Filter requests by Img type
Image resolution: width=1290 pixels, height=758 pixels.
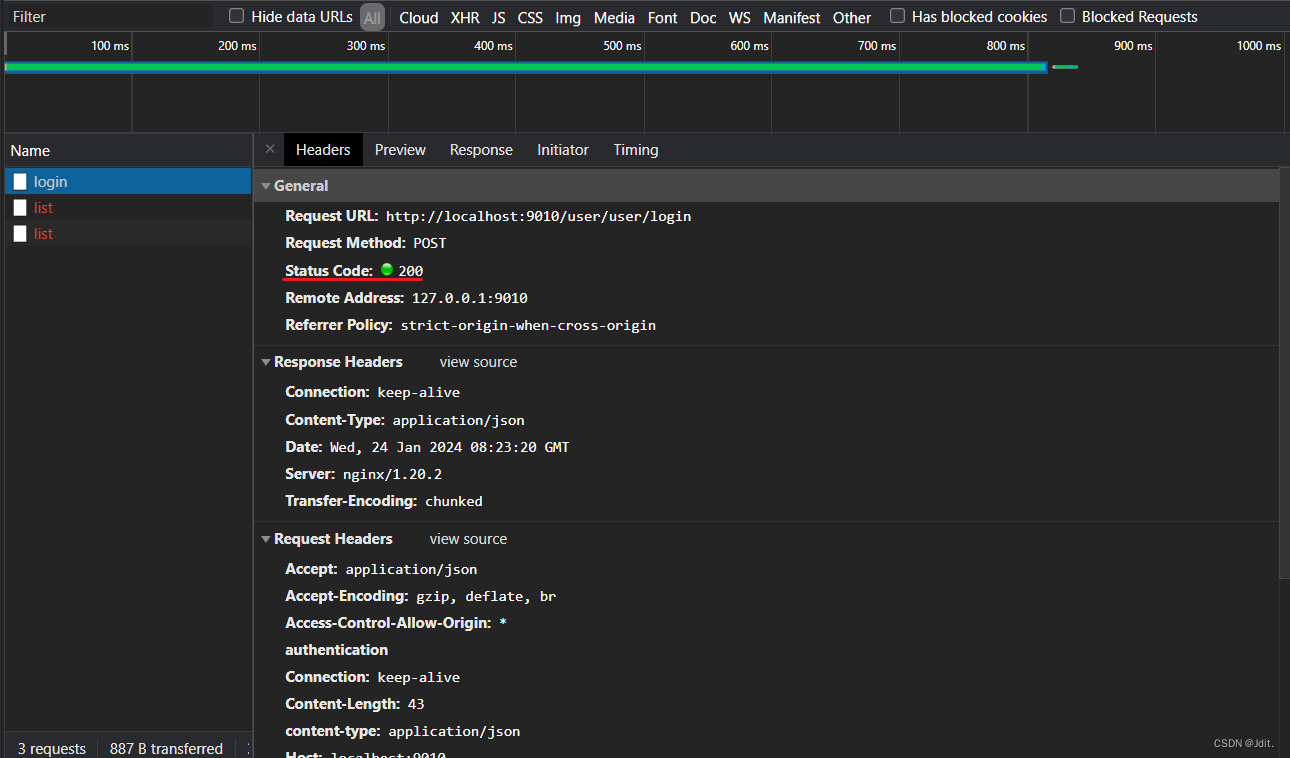(568, 17)
